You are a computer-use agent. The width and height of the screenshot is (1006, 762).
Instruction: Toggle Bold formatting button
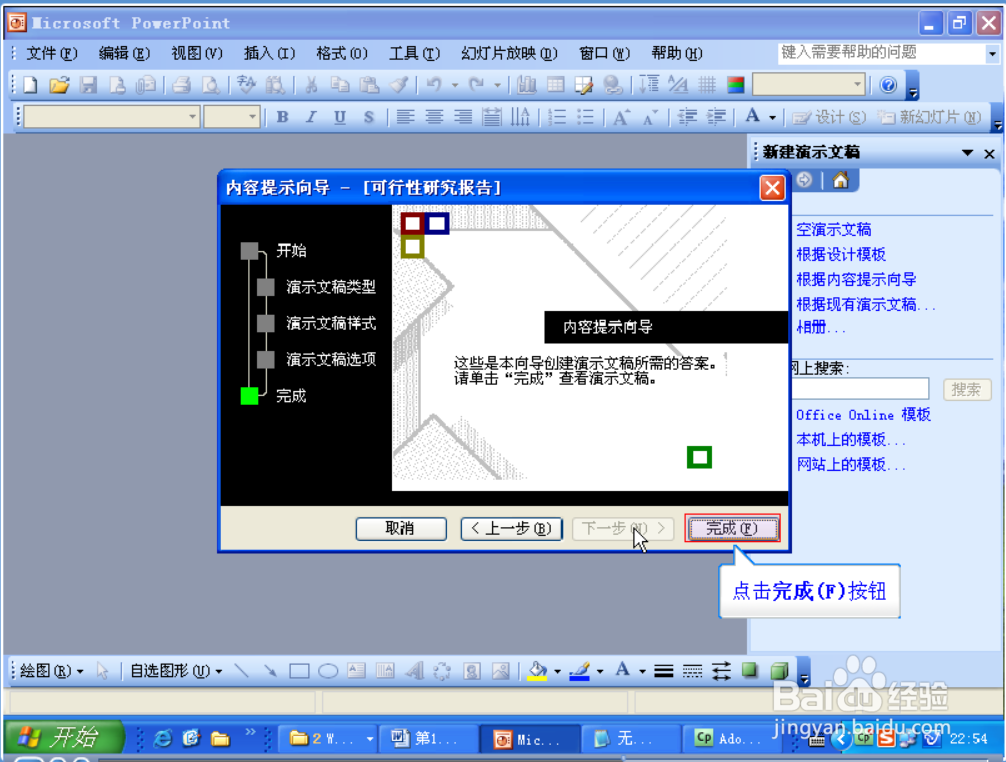coord(282,117)
